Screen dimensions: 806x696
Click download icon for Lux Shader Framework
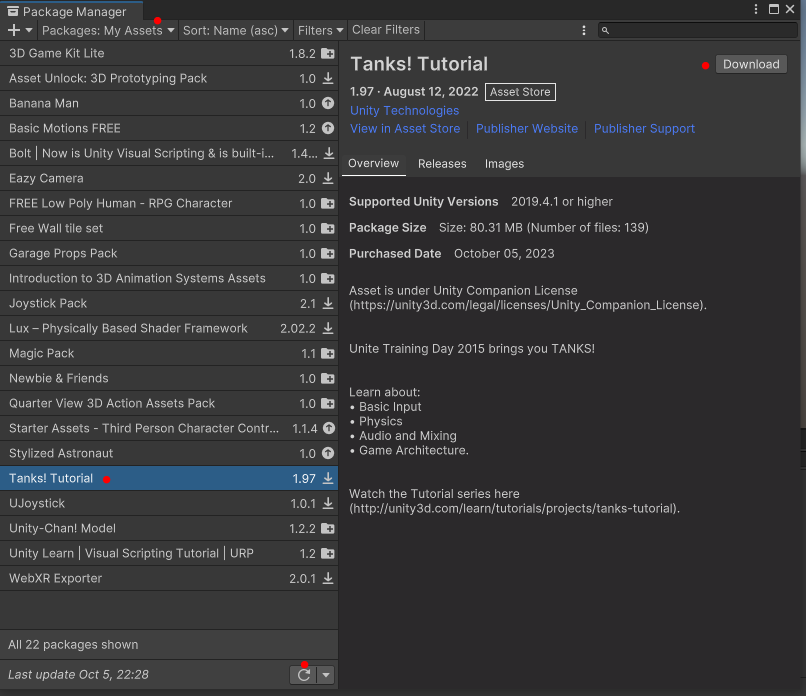tap(328, 328)
